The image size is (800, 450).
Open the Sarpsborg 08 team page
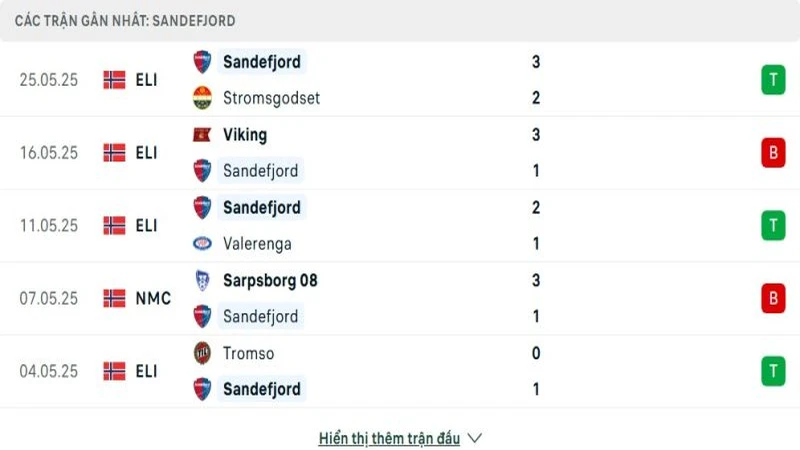pos(270,280)
